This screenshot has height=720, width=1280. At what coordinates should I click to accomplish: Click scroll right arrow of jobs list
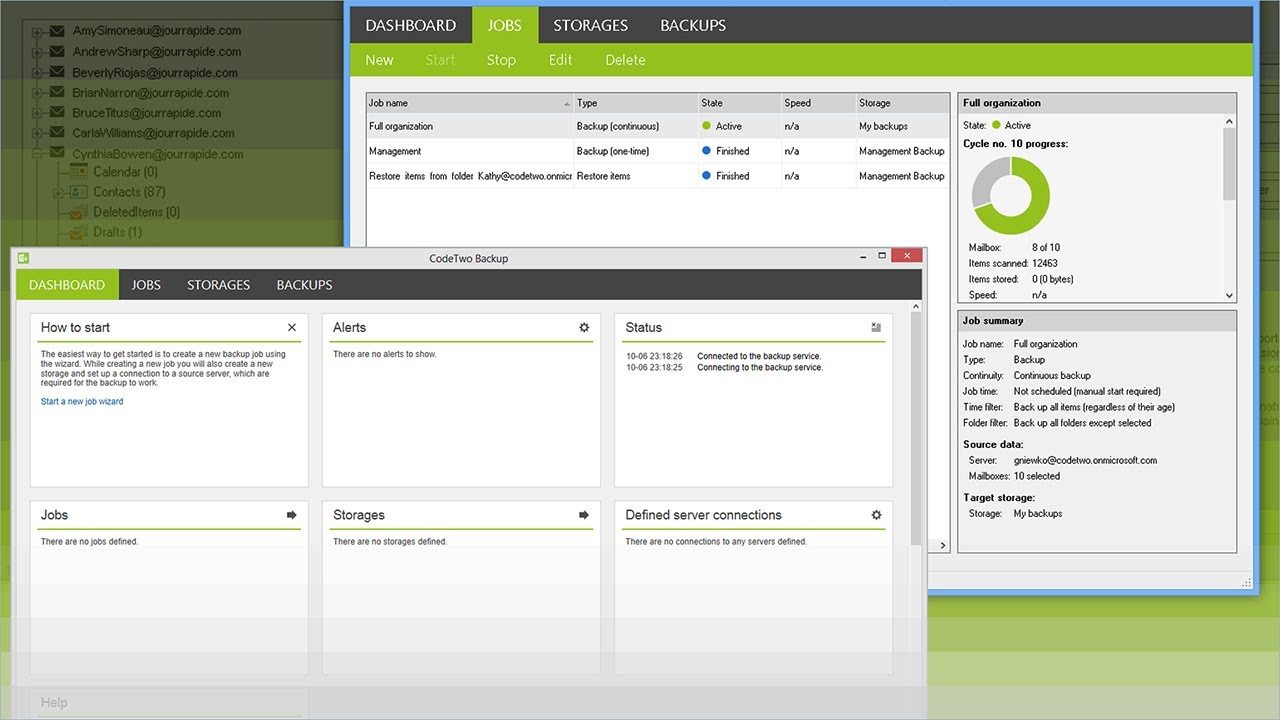pyautogui.click(x=942, y=545)
